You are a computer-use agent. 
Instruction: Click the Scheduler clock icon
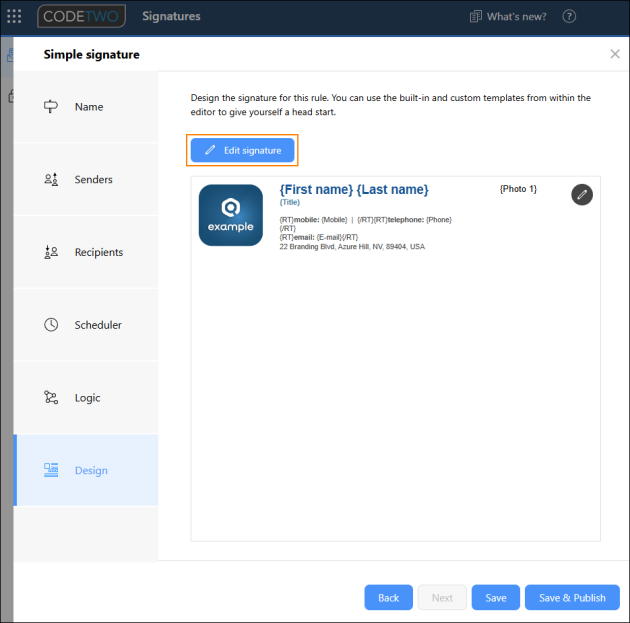[51, 325]
